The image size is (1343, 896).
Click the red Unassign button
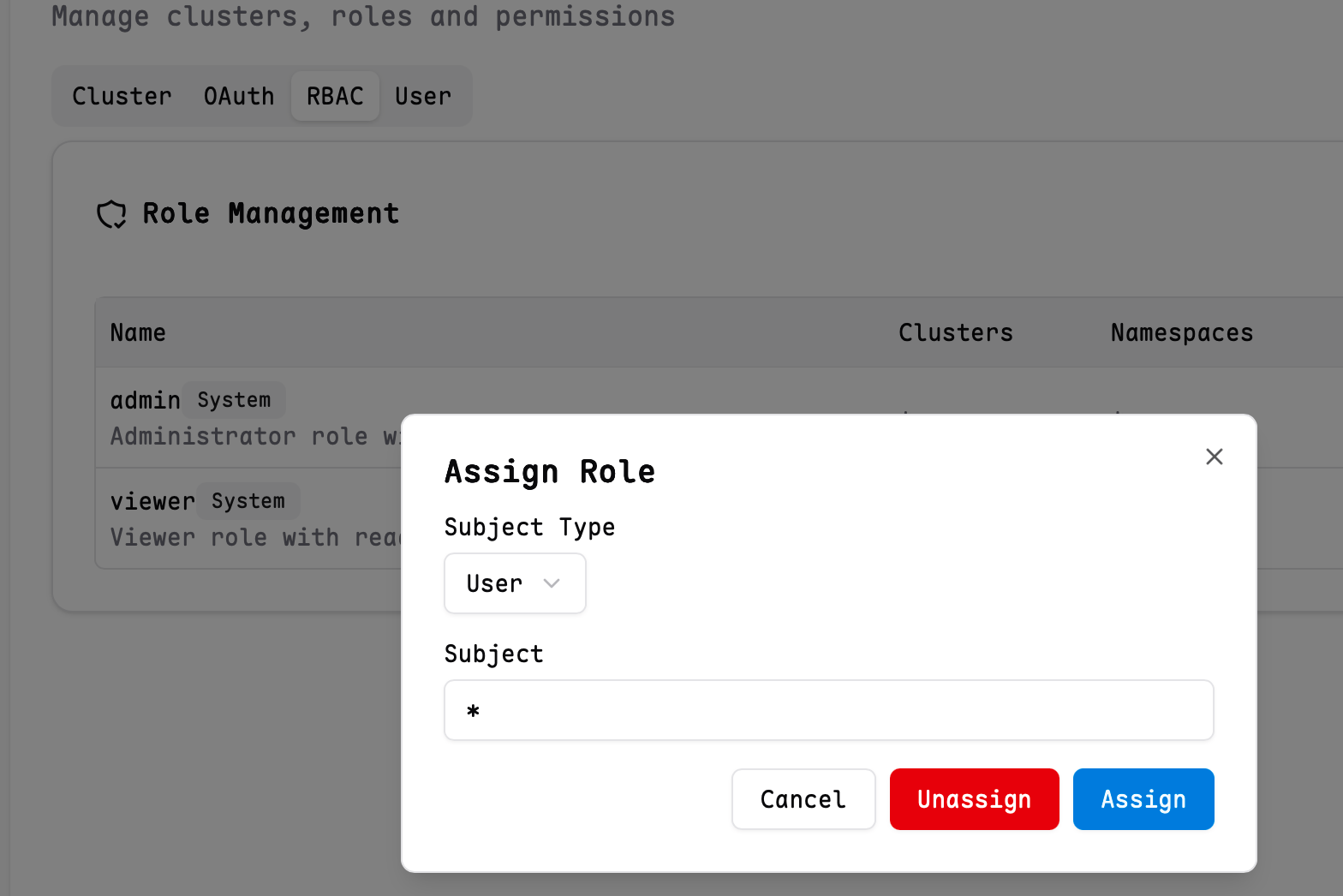(974, 799)
